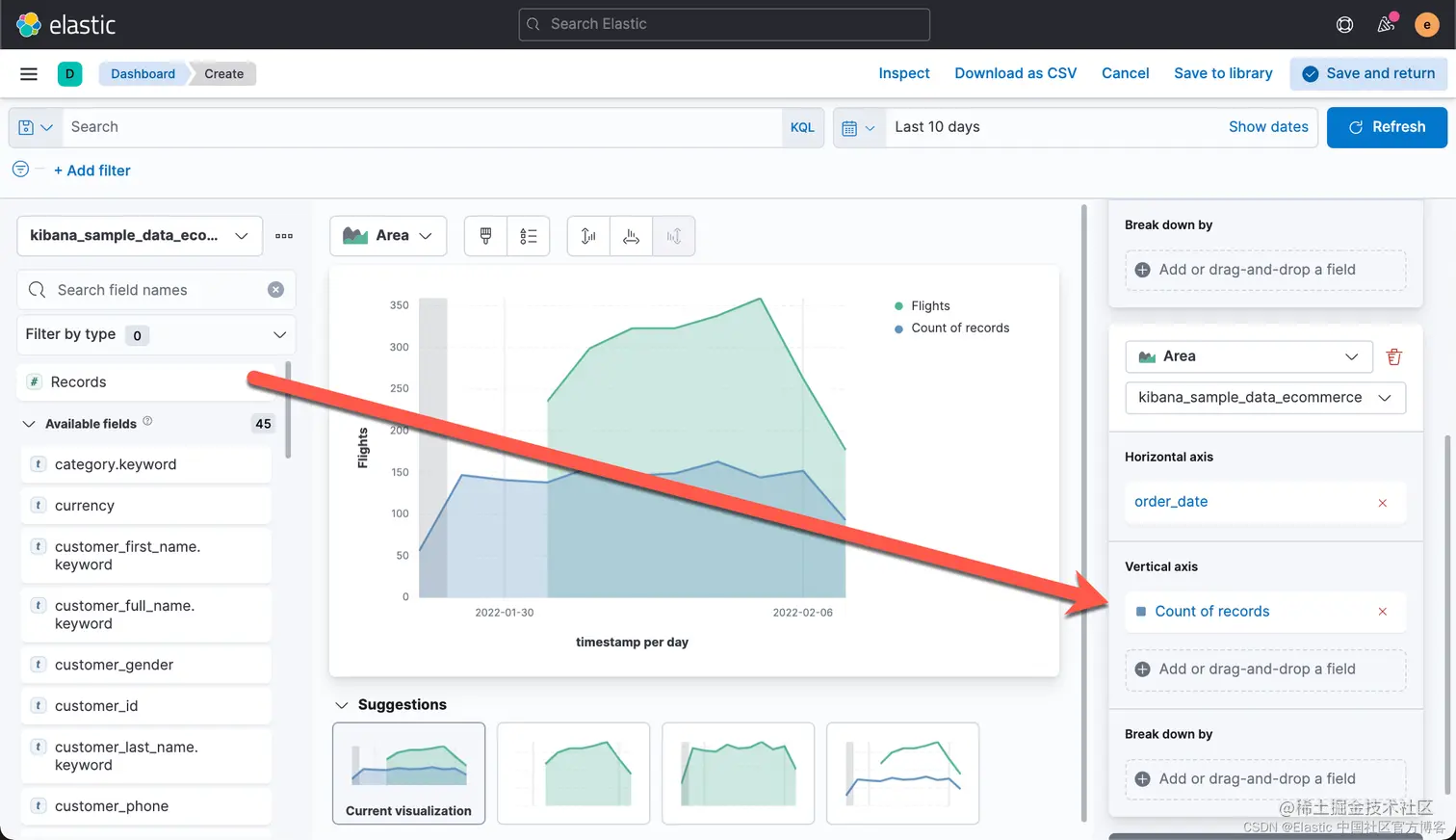Open the saved query menu icon
Screen dimensions: 1456x840
tap(36, 127)
